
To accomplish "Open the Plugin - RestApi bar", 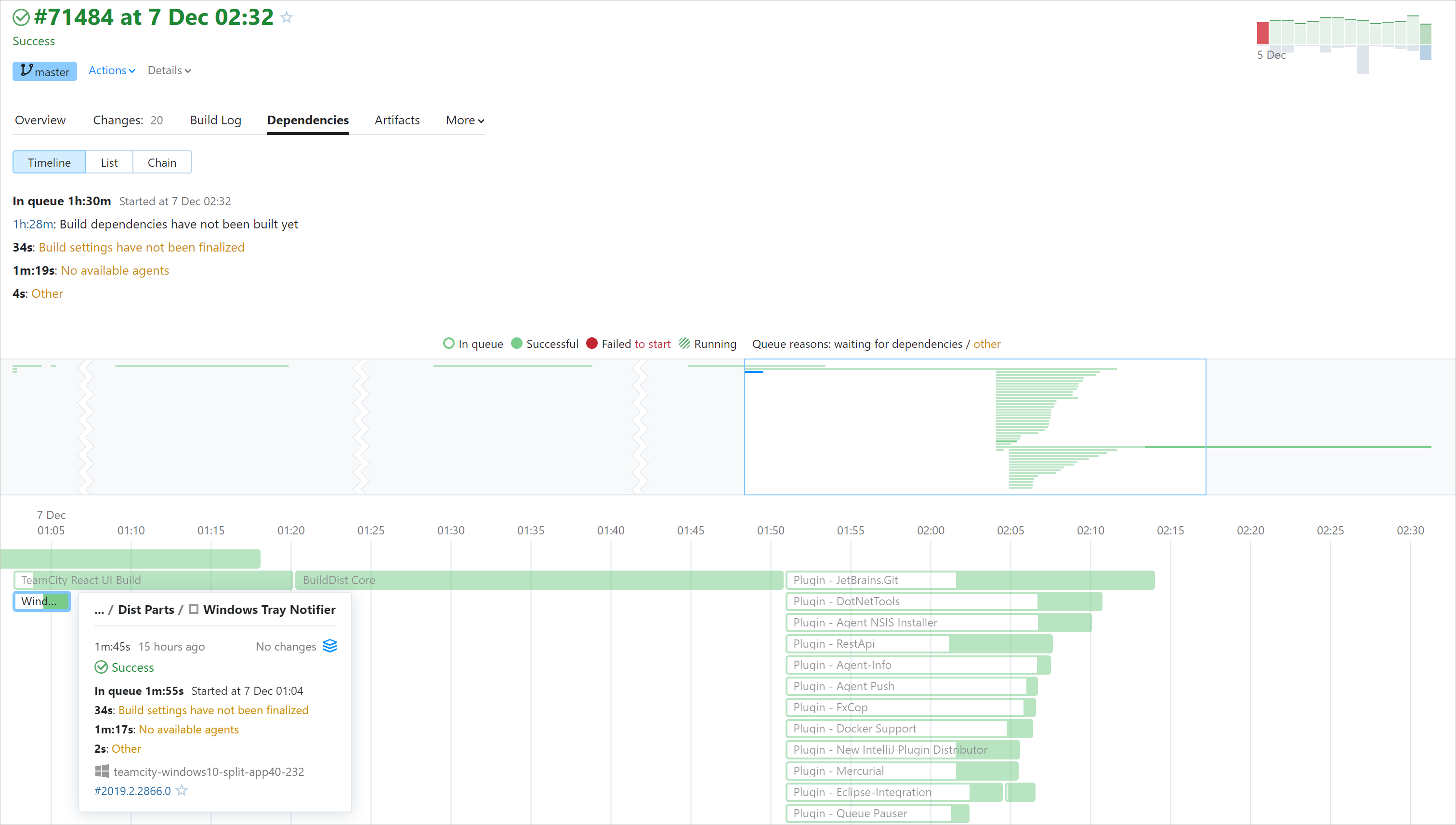I will (919, 644).
